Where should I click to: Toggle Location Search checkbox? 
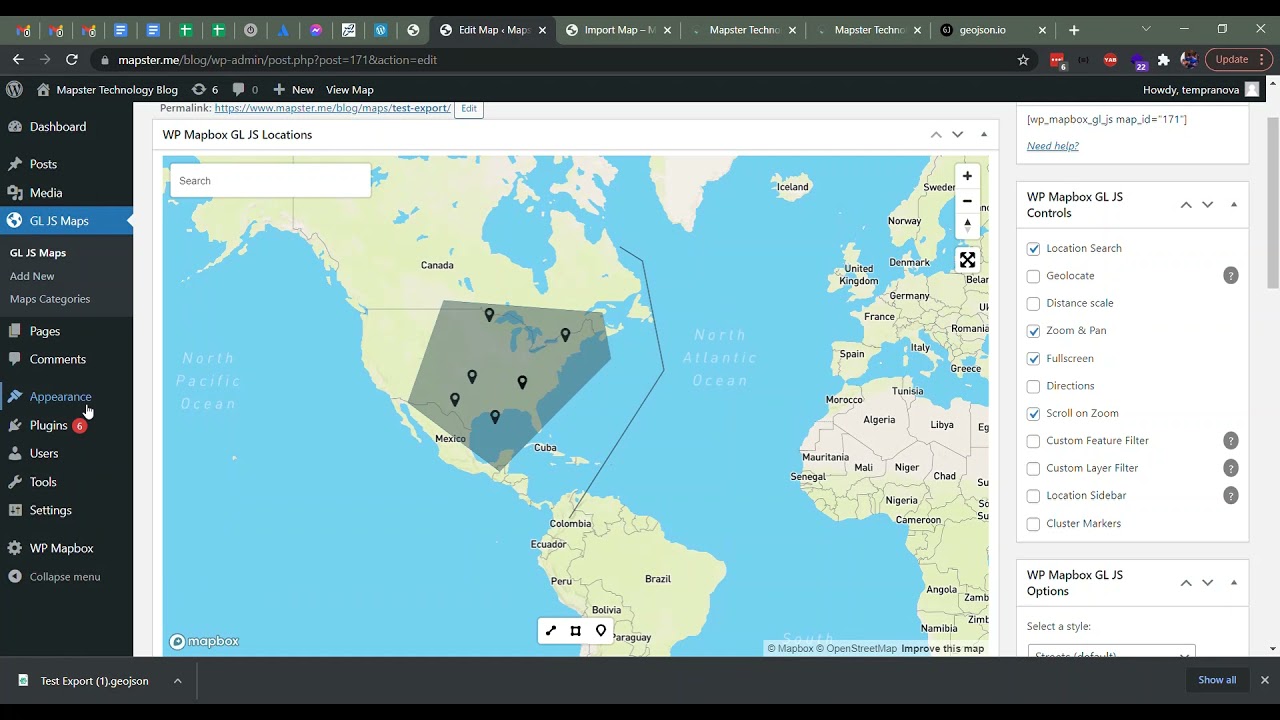(1033, 249)
